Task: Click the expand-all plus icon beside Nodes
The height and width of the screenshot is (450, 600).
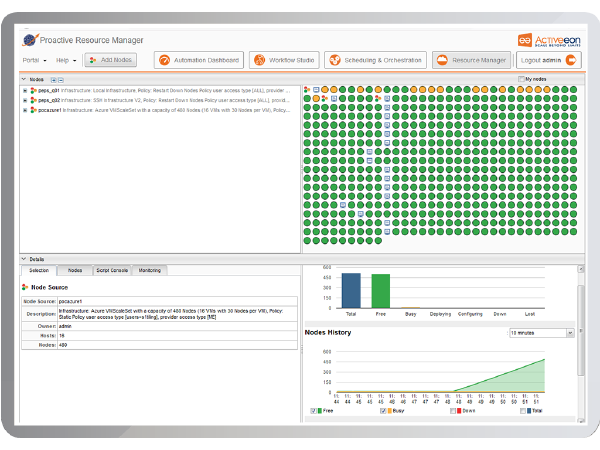Action: point(54,80)
